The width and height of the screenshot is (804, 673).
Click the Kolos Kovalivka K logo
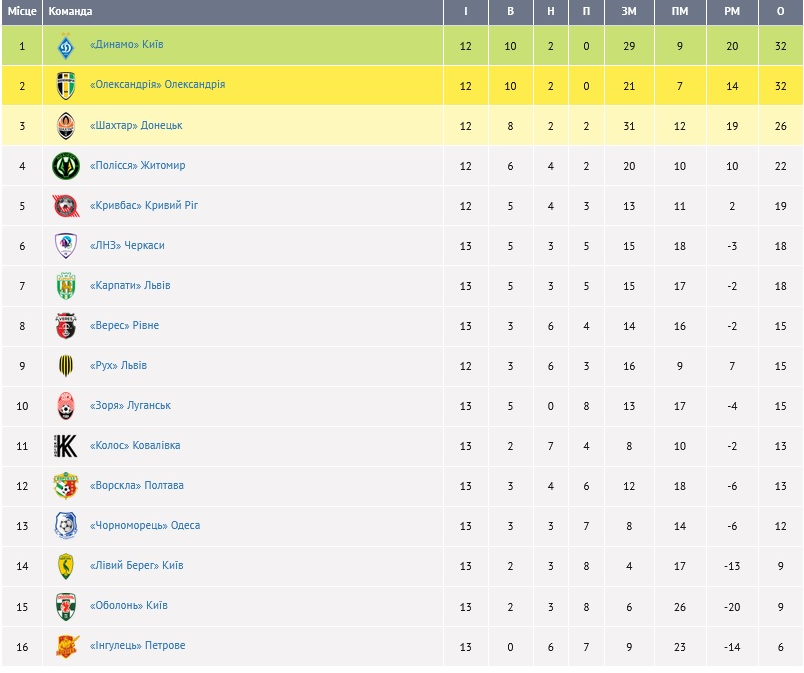[x=66, y=446]
